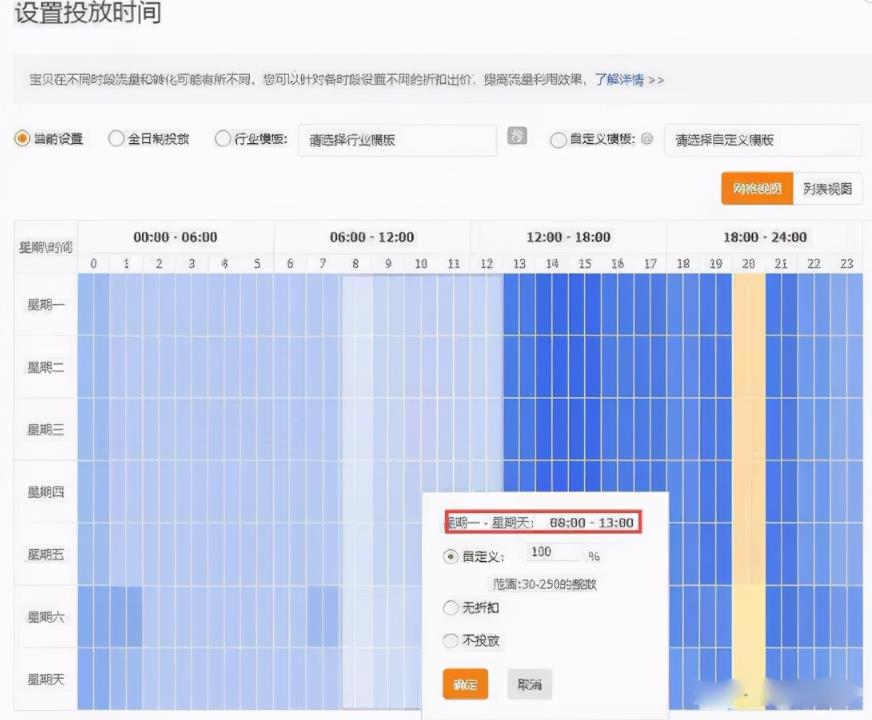Click hour 6 in the hour header
Screen dimensions: 872x720
click(x=290, y=264)
